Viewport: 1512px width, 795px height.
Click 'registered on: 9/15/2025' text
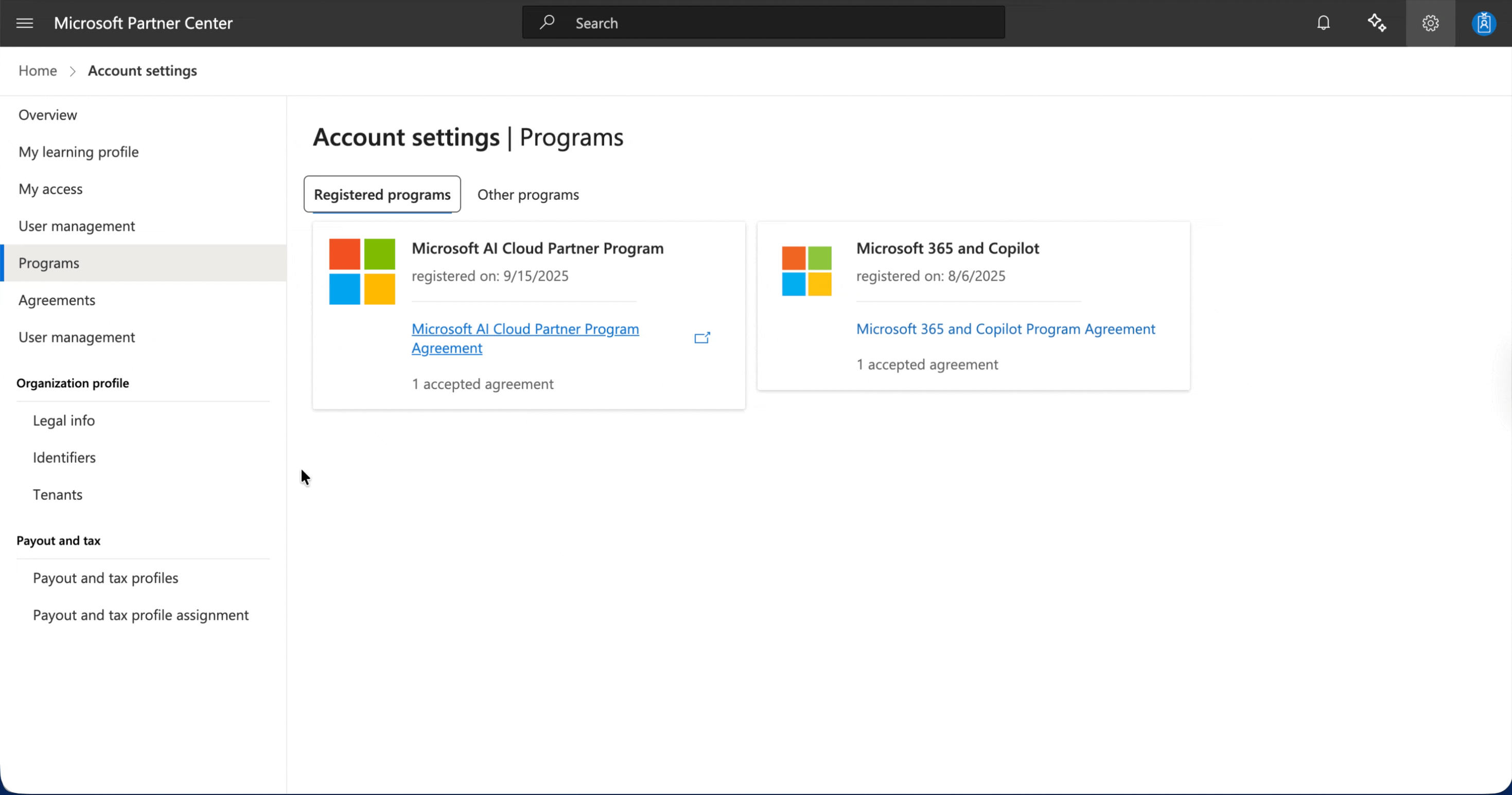point(489,275)
